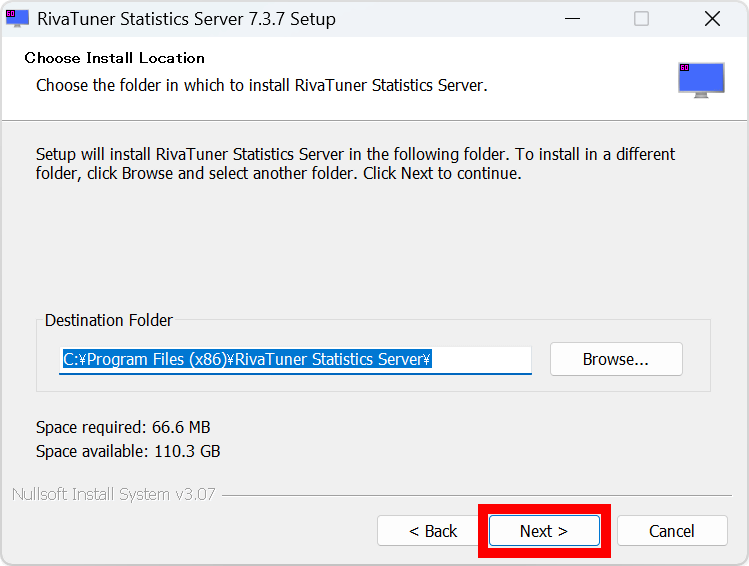Click the blue monitor icon in the header
This screenshot has height=566, width=749.
click(x=700, y=80)
